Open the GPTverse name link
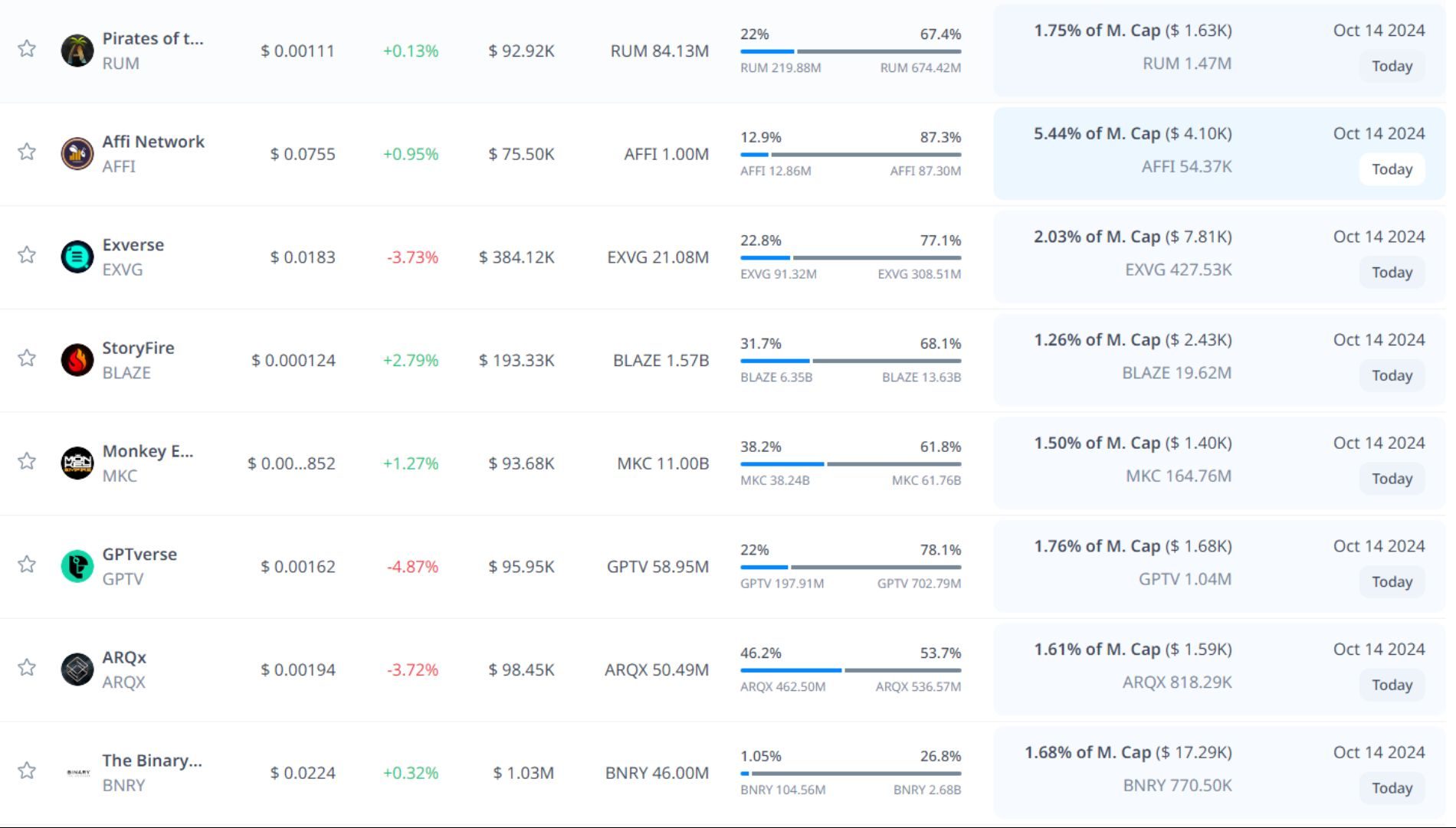Screen dimensions: 1456x828 pos(139,554)
